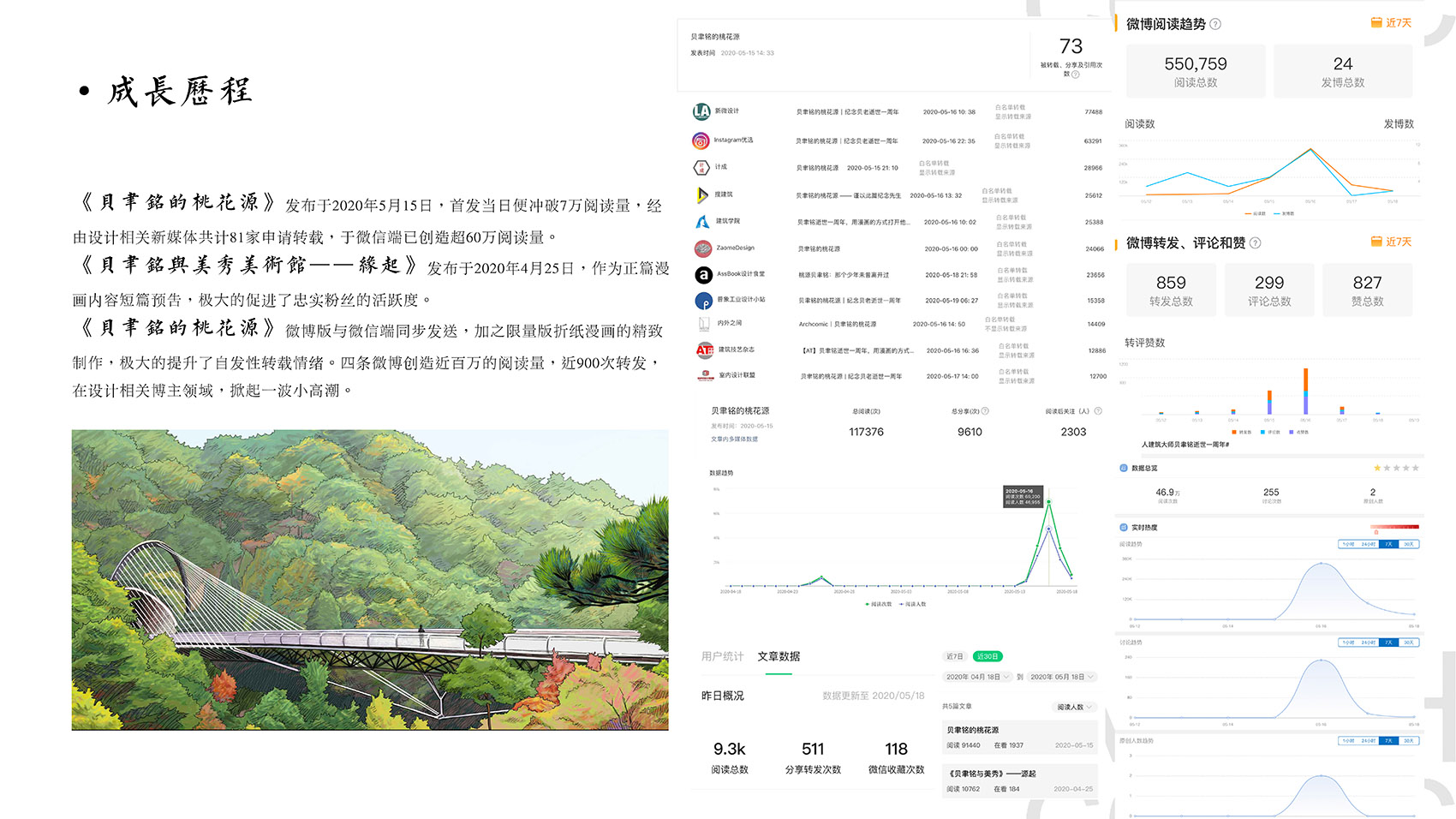Click the 搜建筑 account logo
Viewport: 1456px width, 819px height.
click(x=702, y=194)
